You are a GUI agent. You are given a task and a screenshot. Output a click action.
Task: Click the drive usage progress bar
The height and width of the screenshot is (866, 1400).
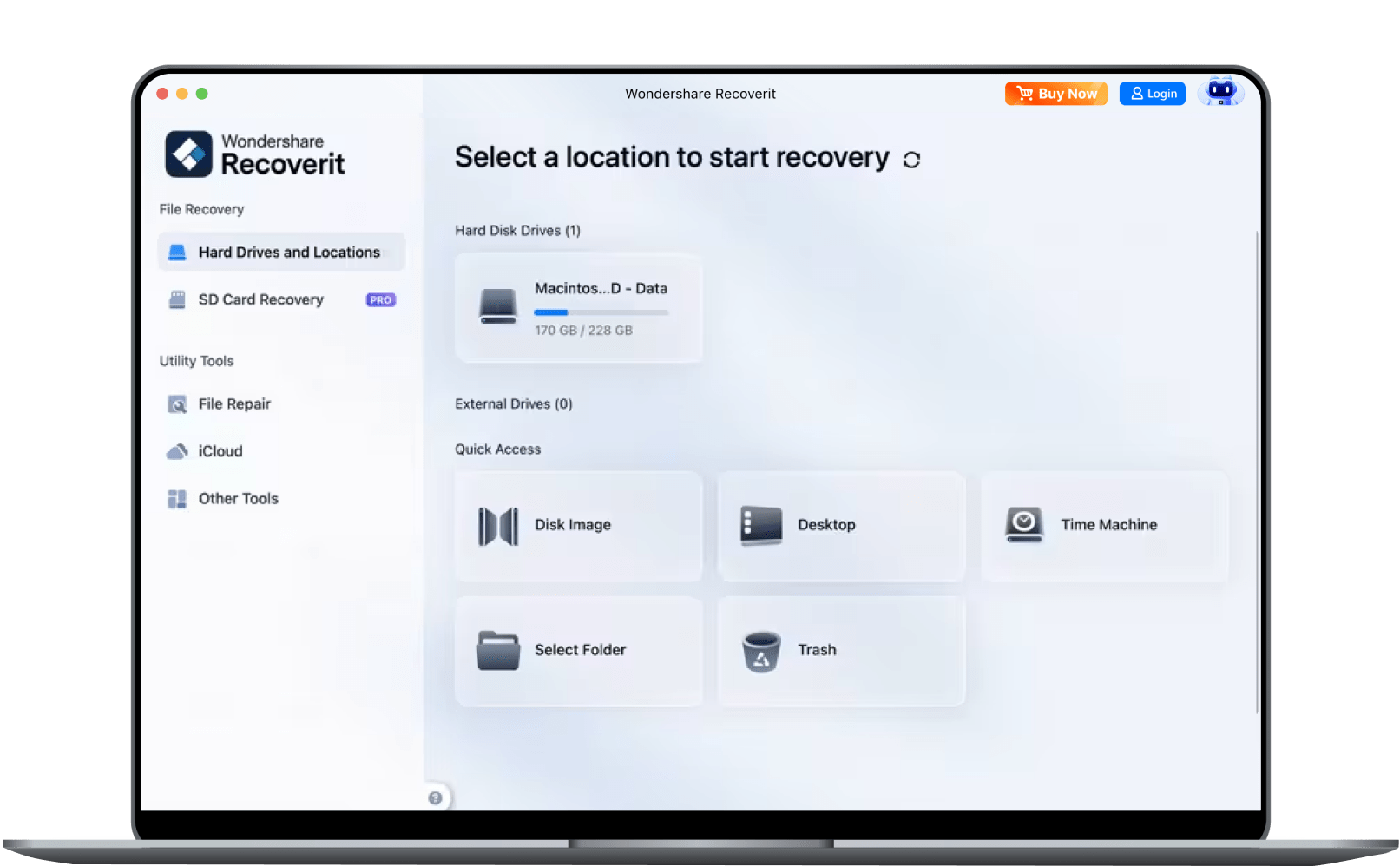tap(601, 312)
